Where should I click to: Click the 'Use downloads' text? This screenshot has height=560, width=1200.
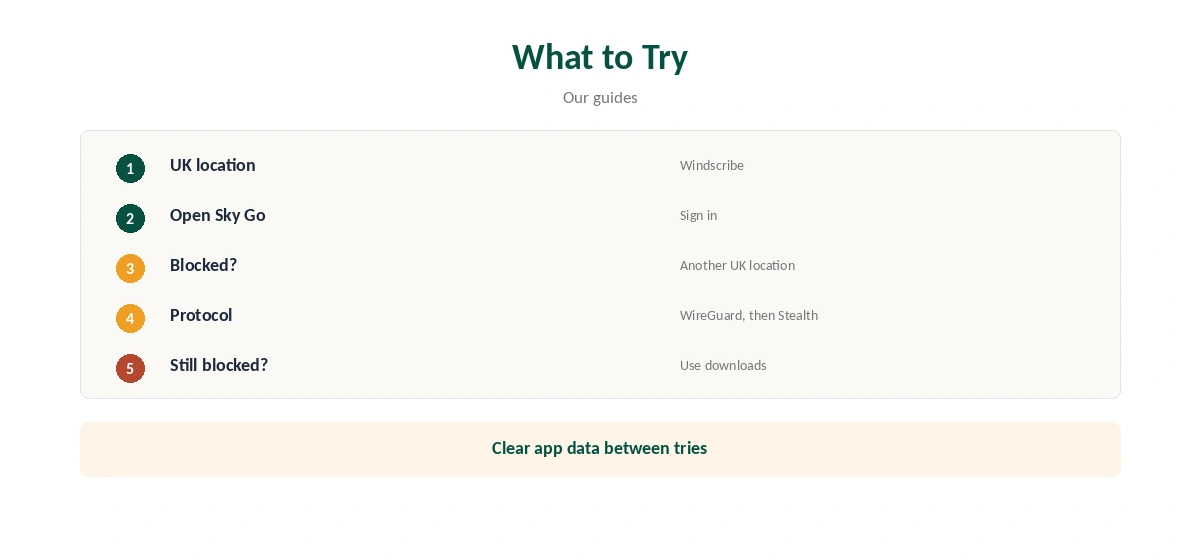coord(723,365)
